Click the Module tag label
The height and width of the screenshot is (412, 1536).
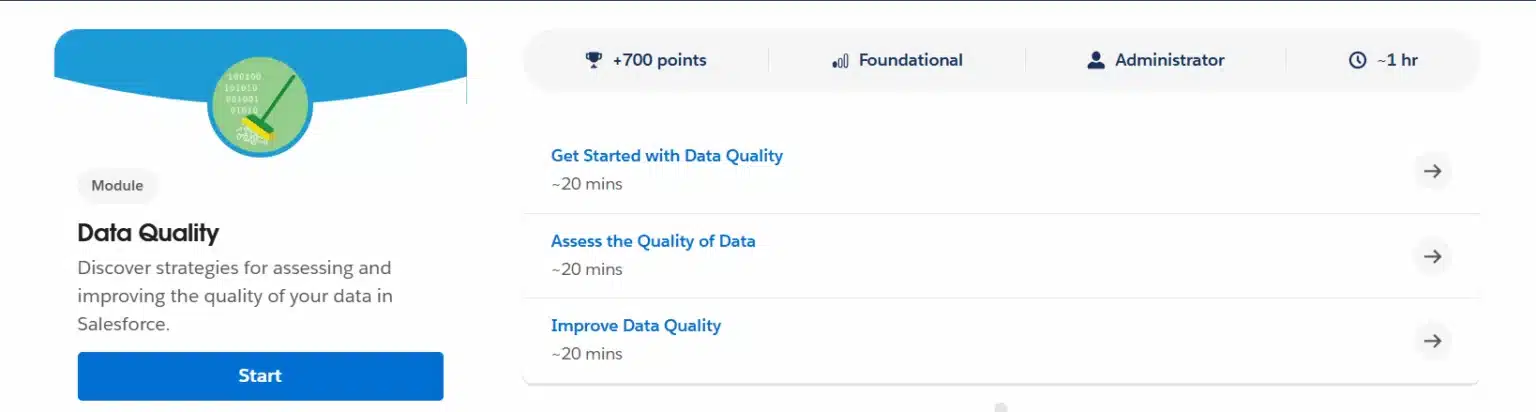117,185
